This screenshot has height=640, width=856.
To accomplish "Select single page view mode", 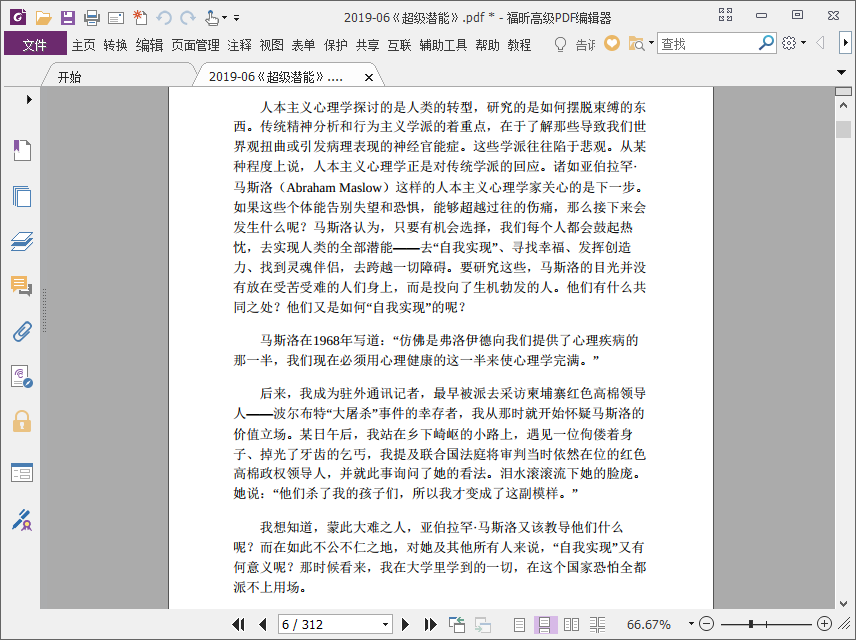I will [x=519, y=624].
